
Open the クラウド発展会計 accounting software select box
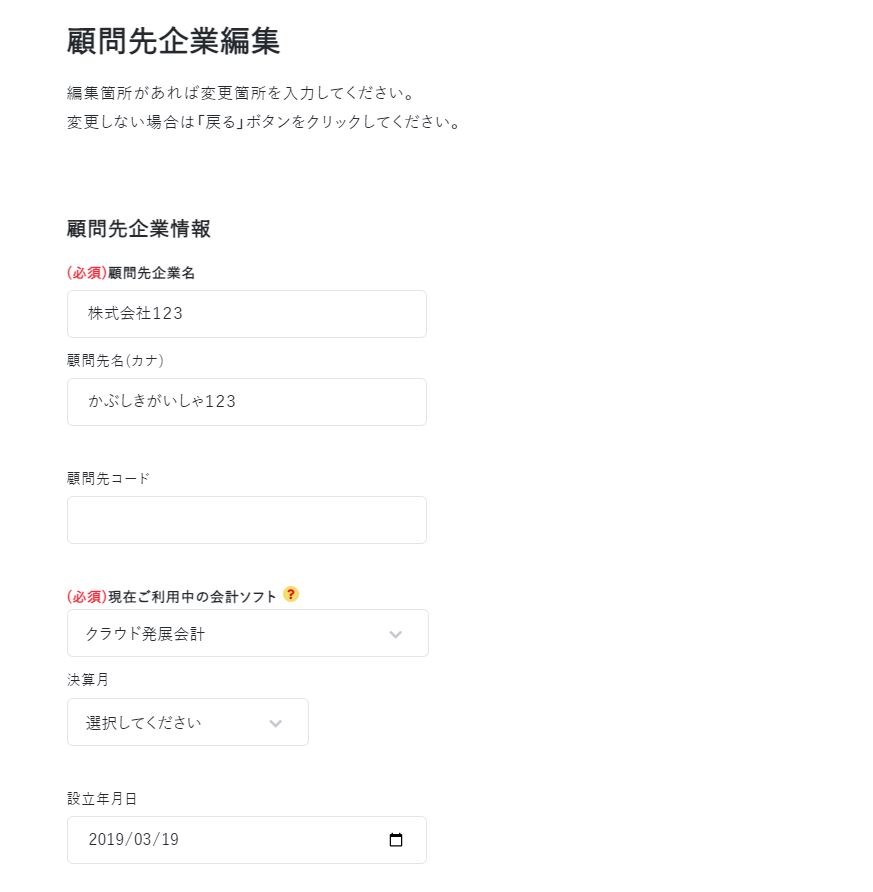248,633
